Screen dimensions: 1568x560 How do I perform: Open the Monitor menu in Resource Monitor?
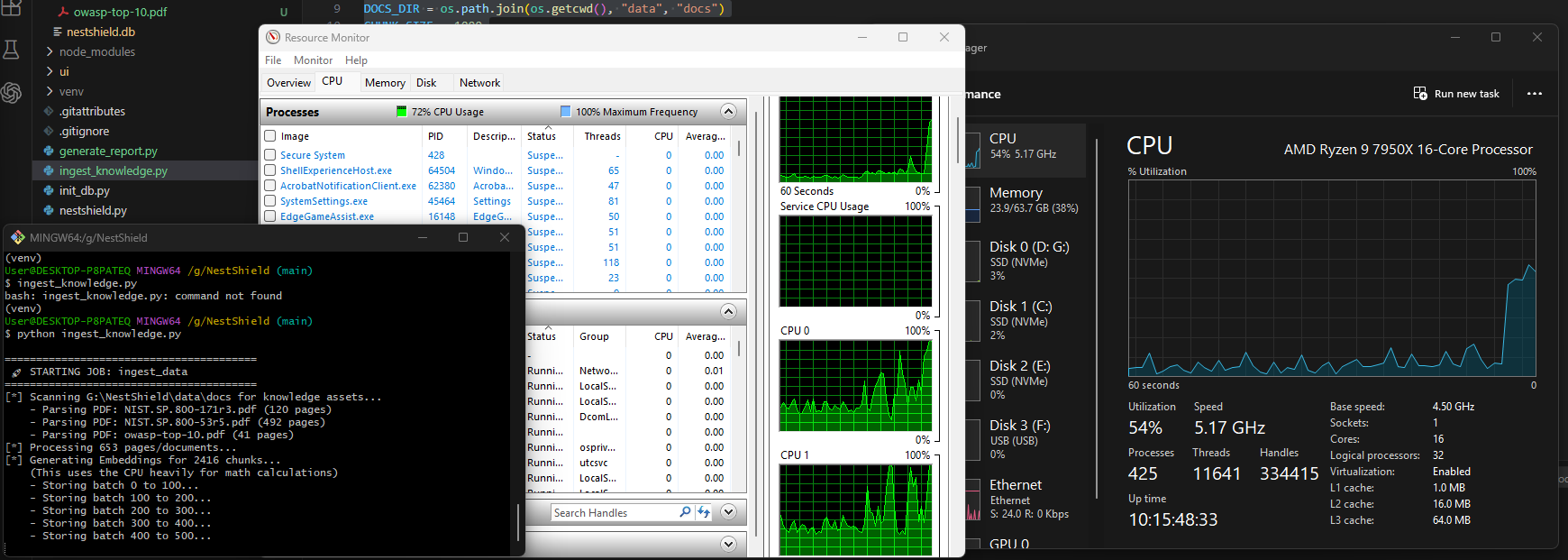313,60
